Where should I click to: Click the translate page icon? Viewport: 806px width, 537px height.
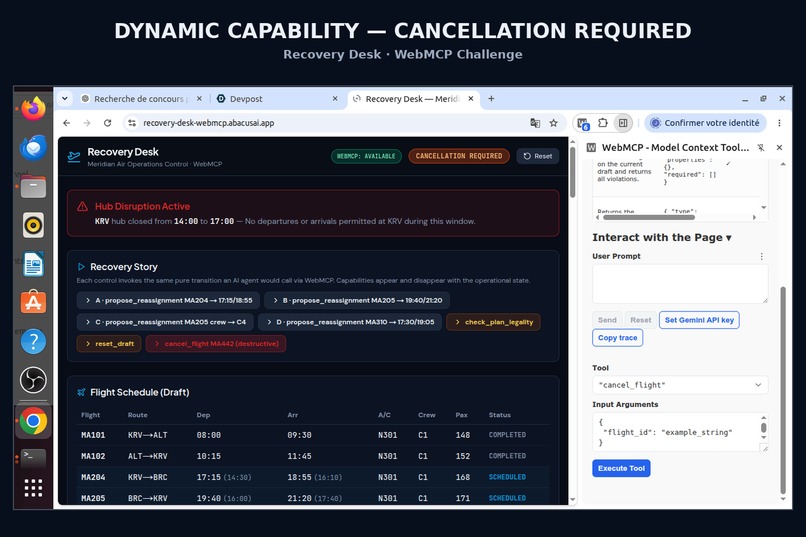(535, 123)
